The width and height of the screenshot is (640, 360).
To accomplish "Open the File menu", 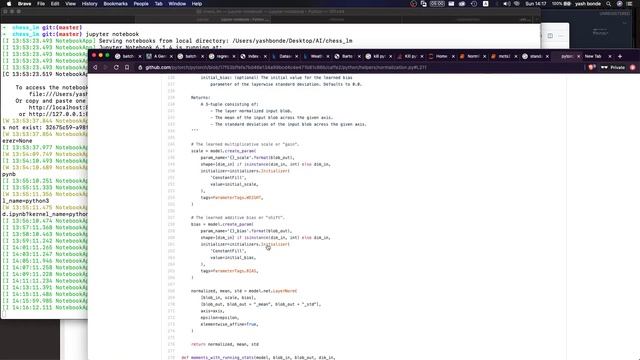I will (41, 4).
